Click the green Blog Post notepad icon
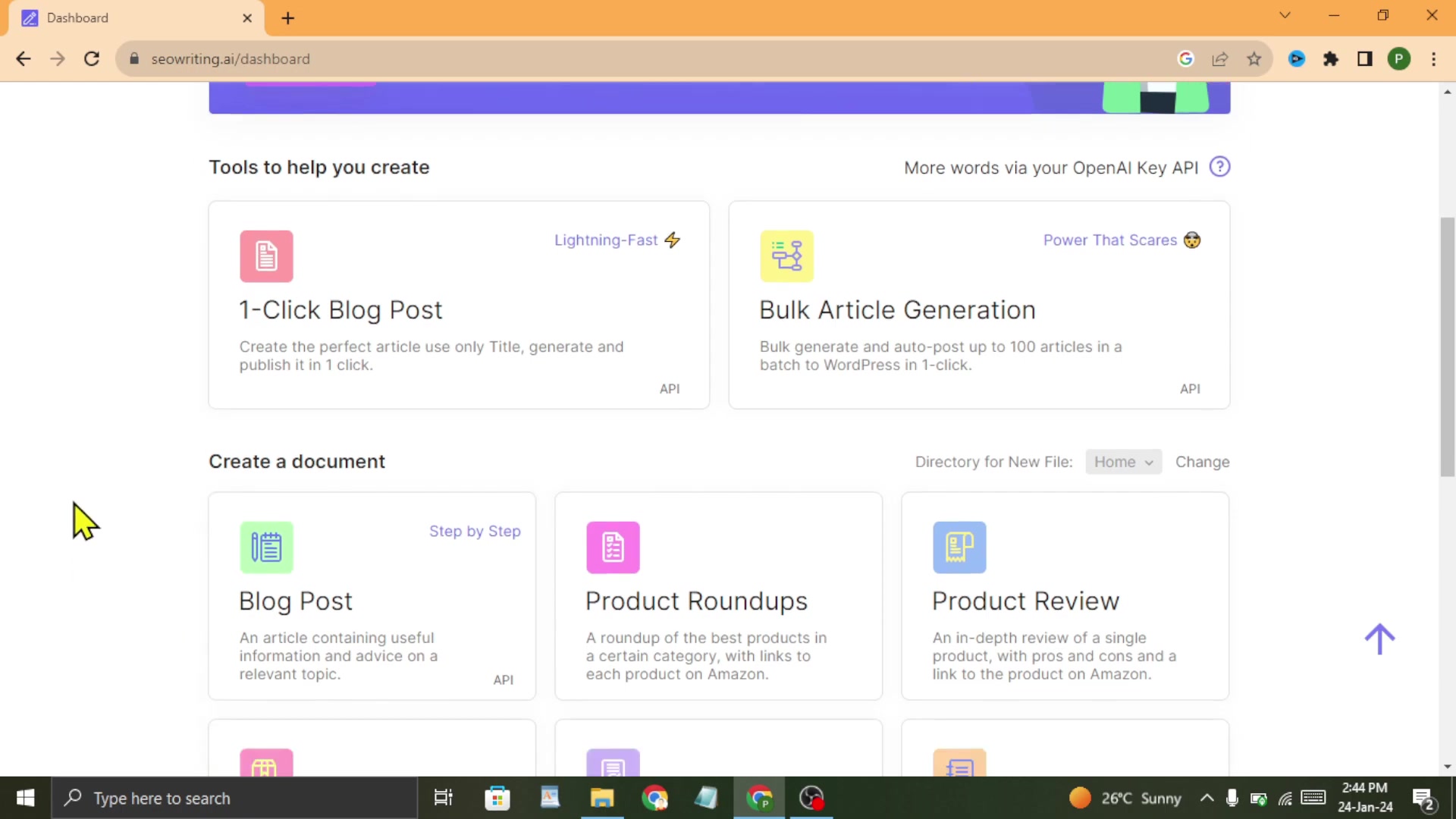 coord(266,547)
